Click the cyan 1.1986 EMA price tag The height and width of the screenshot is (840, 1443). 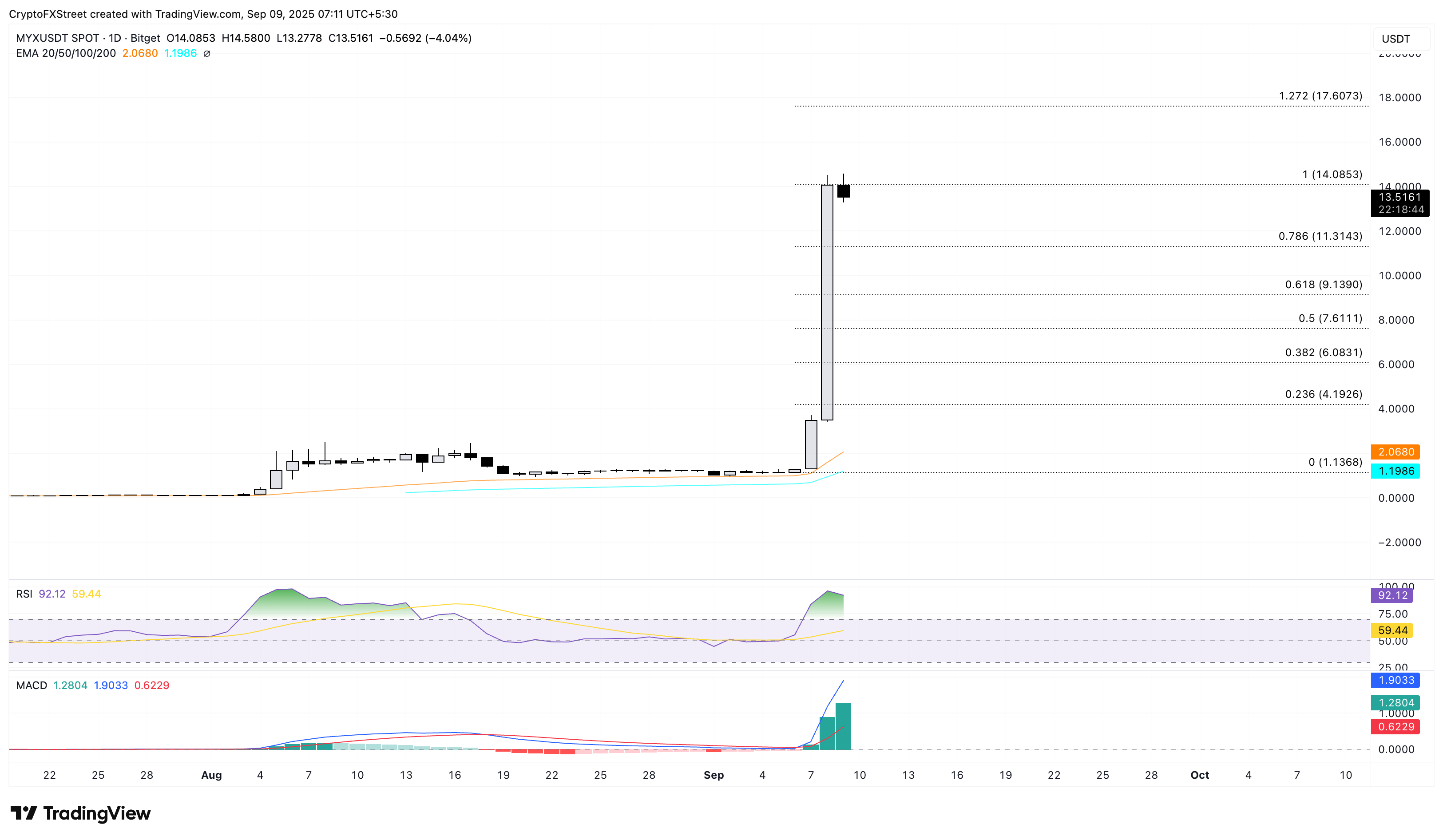tap(1395, 471)
